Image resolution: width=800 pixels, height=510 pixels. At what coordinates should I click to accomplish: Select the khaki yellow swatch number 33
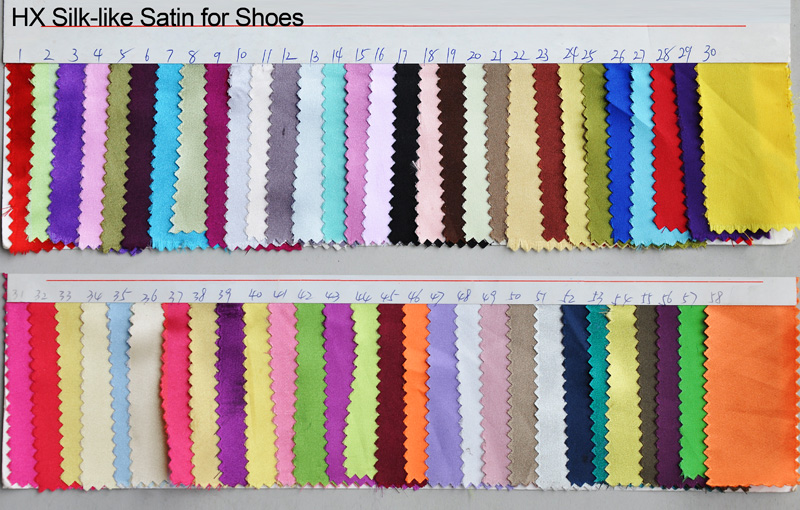pyautogui.click(x=69, y=394)
